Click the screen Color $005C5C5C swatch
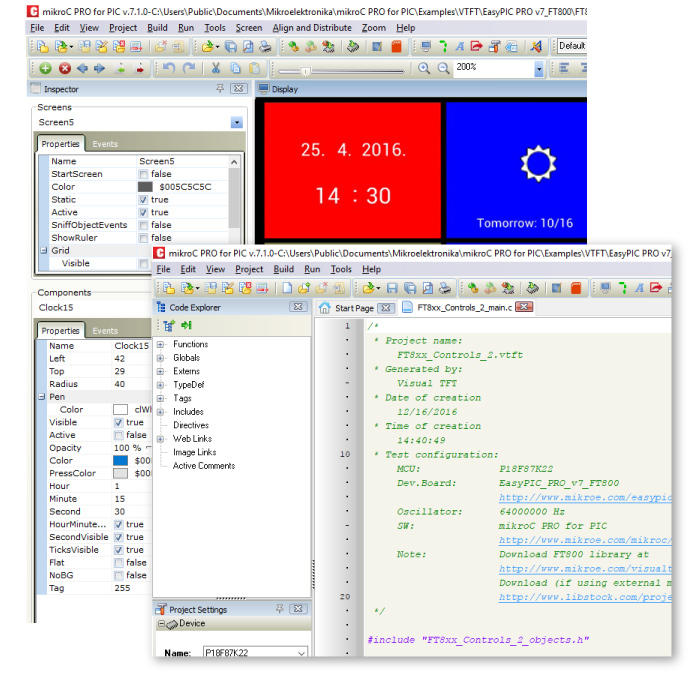The height and width of the screenshot is (681, 692). (145, 187)
